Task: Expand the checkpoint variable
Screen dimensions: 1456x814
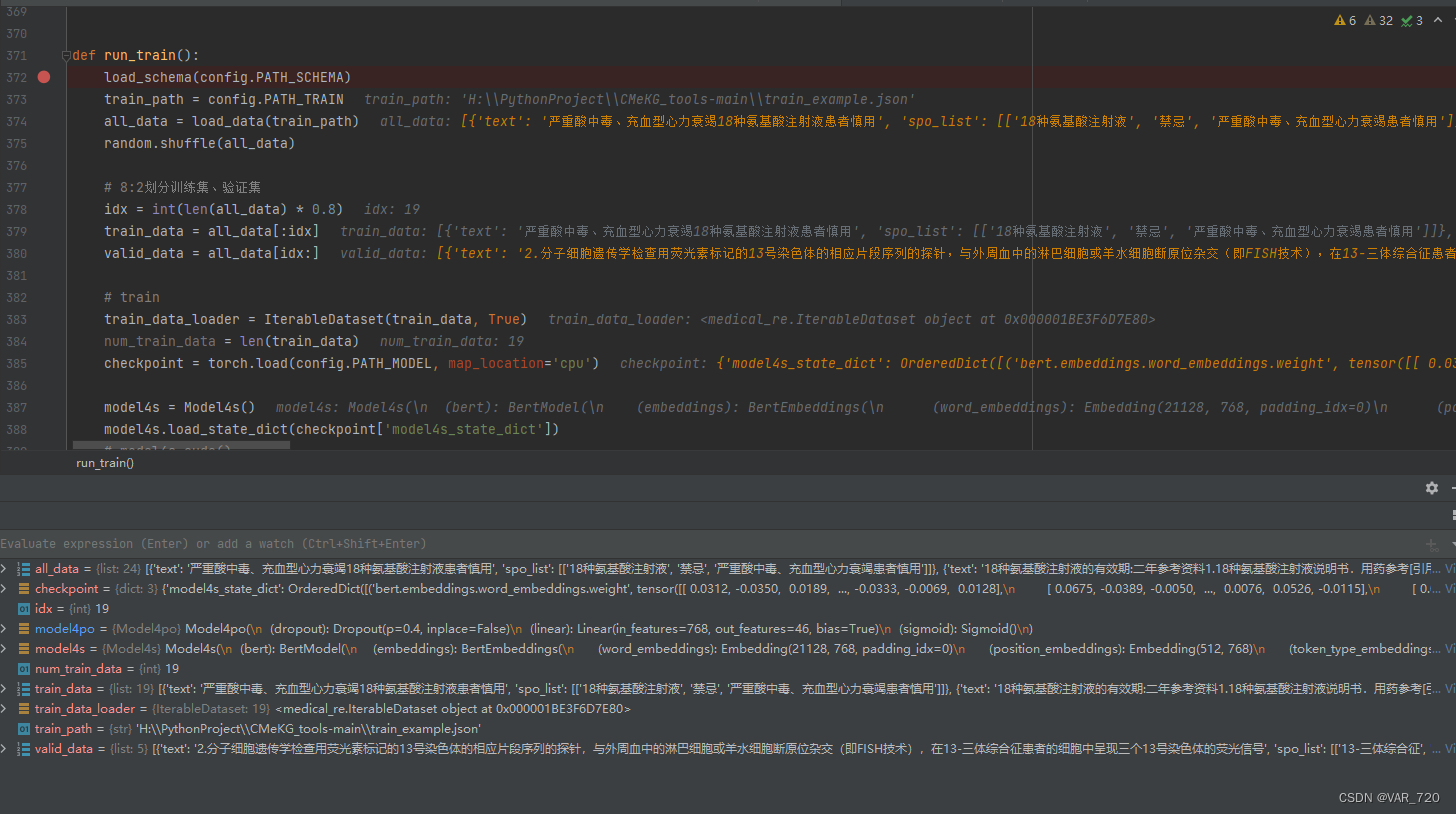Action: coord(5,589)
